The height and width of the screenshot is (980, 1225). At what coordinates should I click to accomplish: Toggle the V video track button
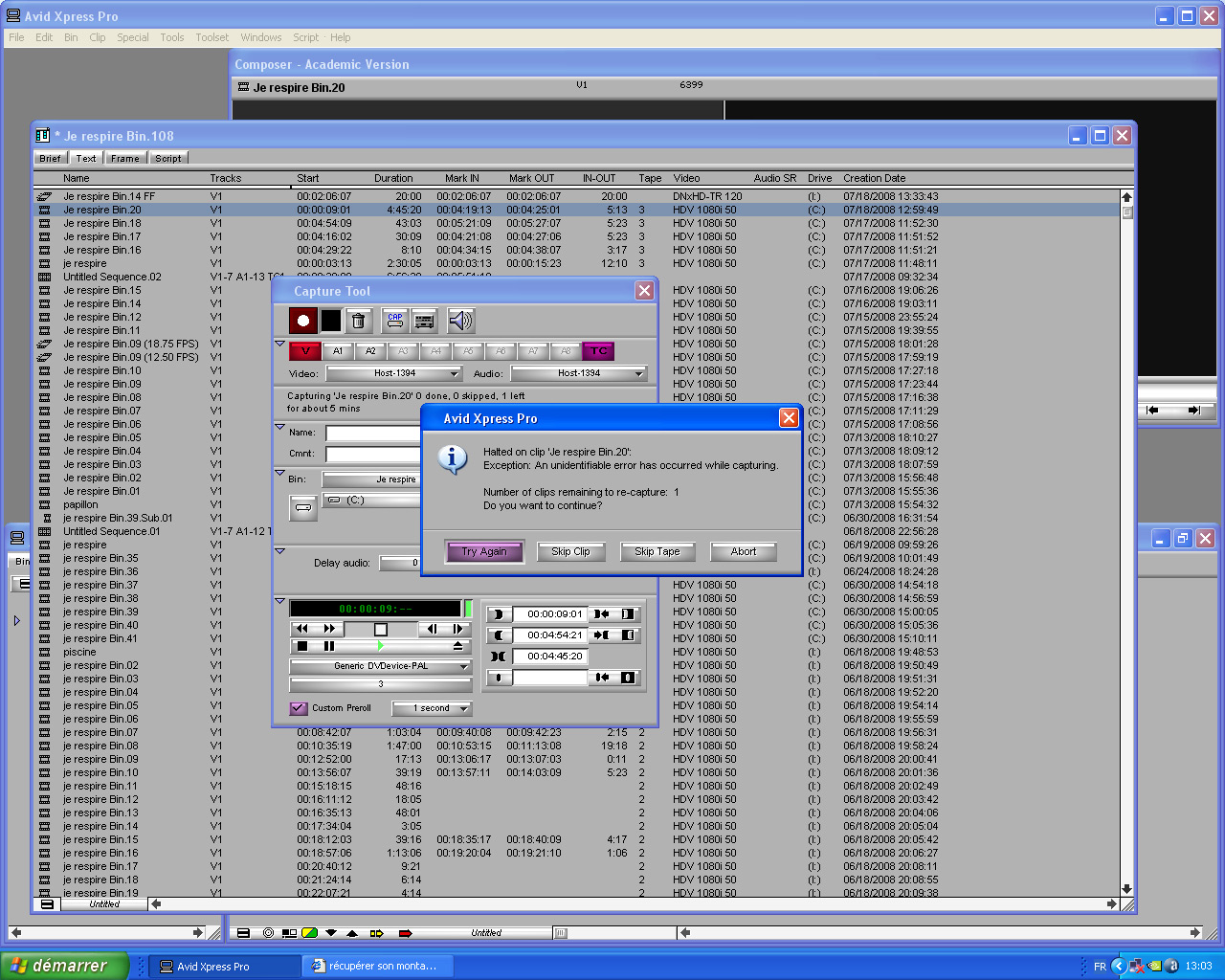[305, 351]
